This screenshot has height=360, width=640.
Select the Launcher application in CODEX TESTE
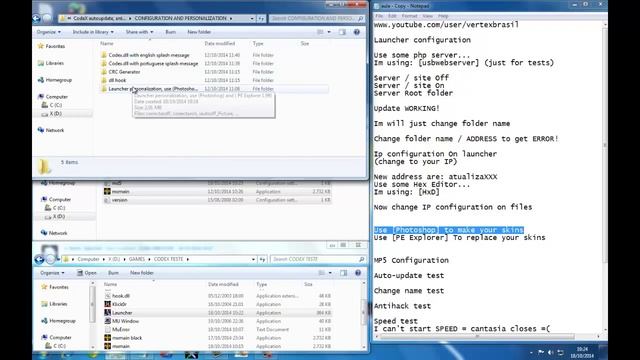218,313
